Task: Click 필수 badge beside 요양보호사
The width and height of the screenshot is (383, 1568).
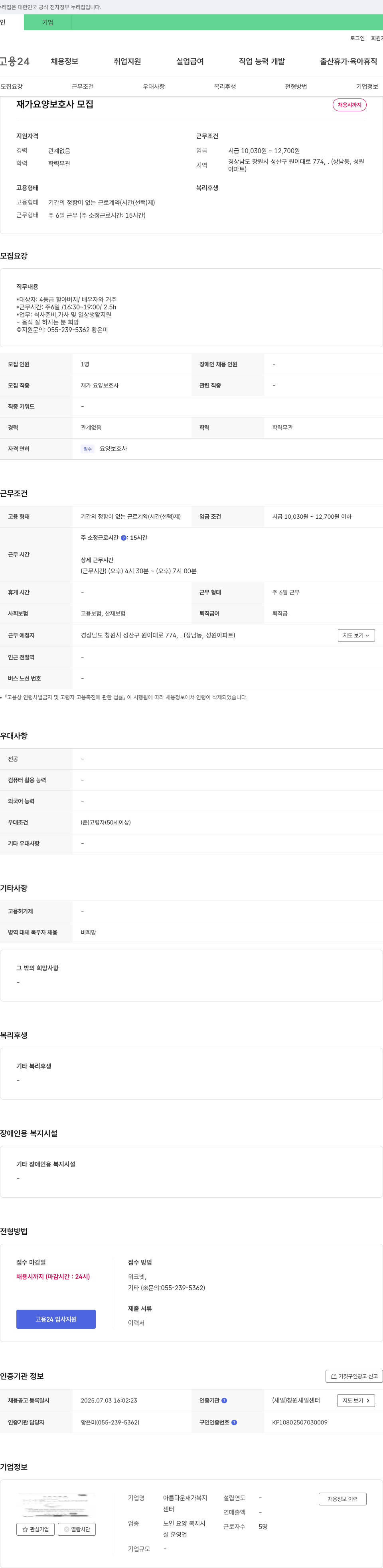Action: (88, 449)
